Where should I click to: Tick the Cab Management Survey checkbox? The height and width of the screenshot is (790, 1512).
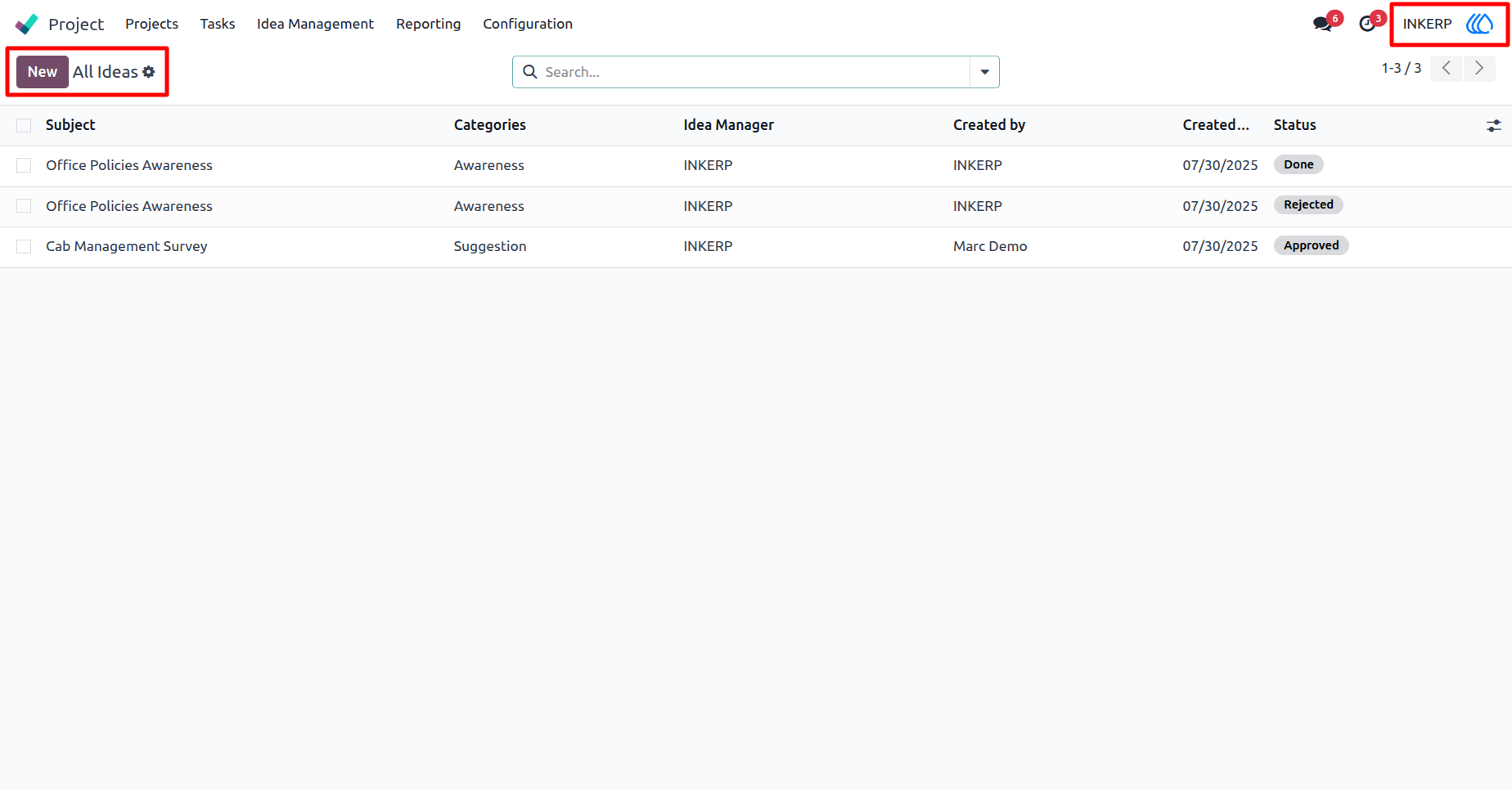[24, 246]
